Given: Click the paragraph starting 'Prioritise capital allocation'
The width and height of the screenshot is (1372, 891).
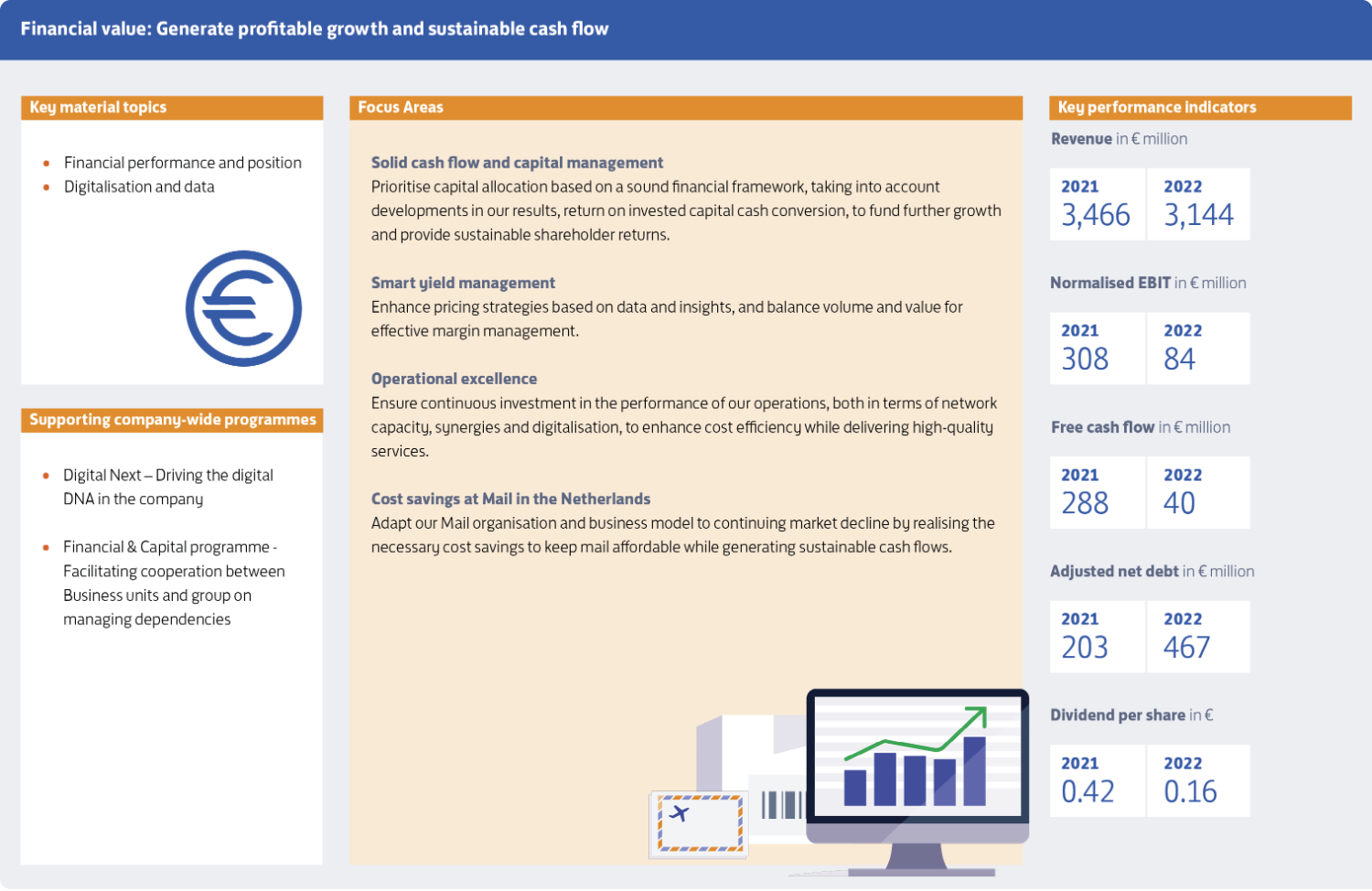Looking at the screenshot, I should pyautogui.click(x=686, y=211).
